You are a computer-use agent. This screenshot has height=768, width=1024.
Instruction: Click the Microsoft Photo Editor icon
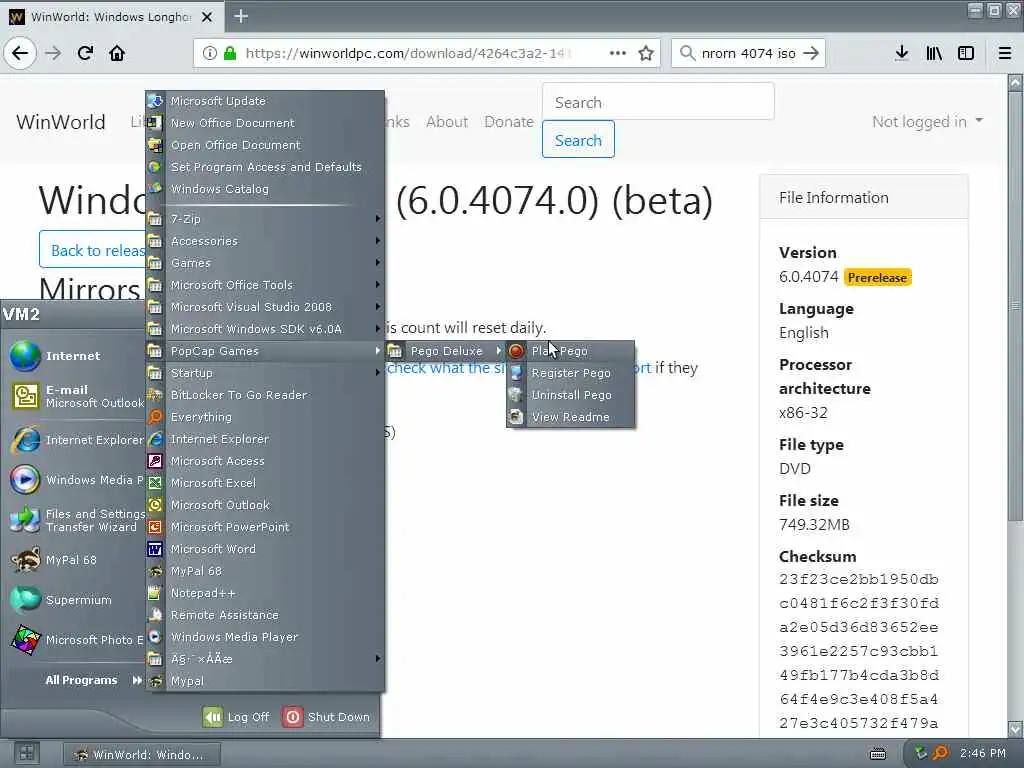click(x=25, y=640)
